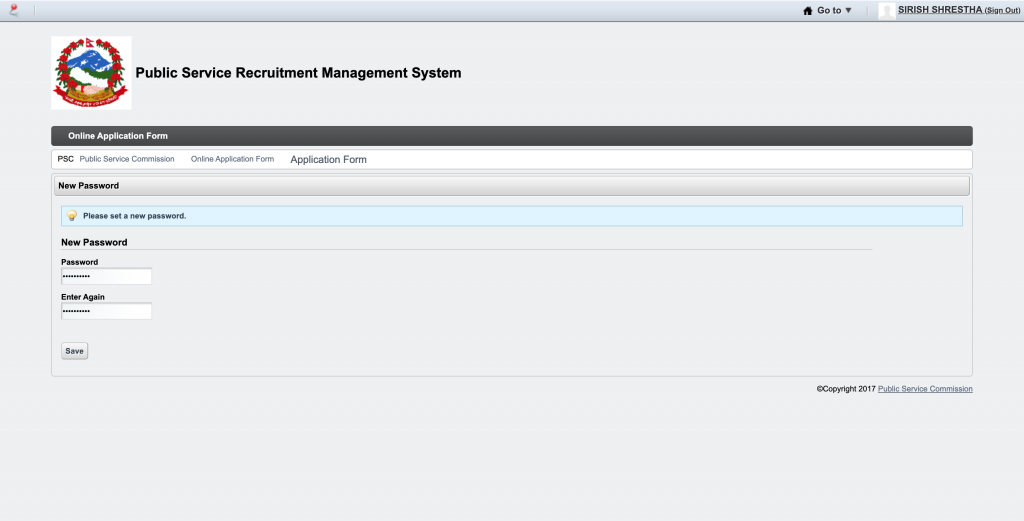Click the Nepal government emblem logo
The image size is (1024, 521).
91,73
